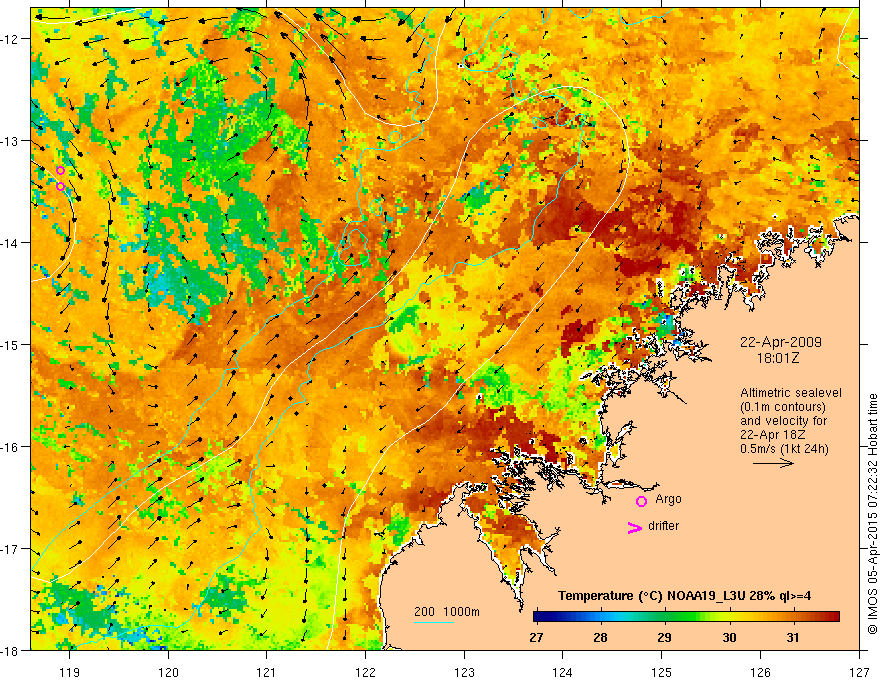Viewport: 880px width, 680px height.
Task: Click the '(0.1m contours)' caption line
Action: coord(783,407)
